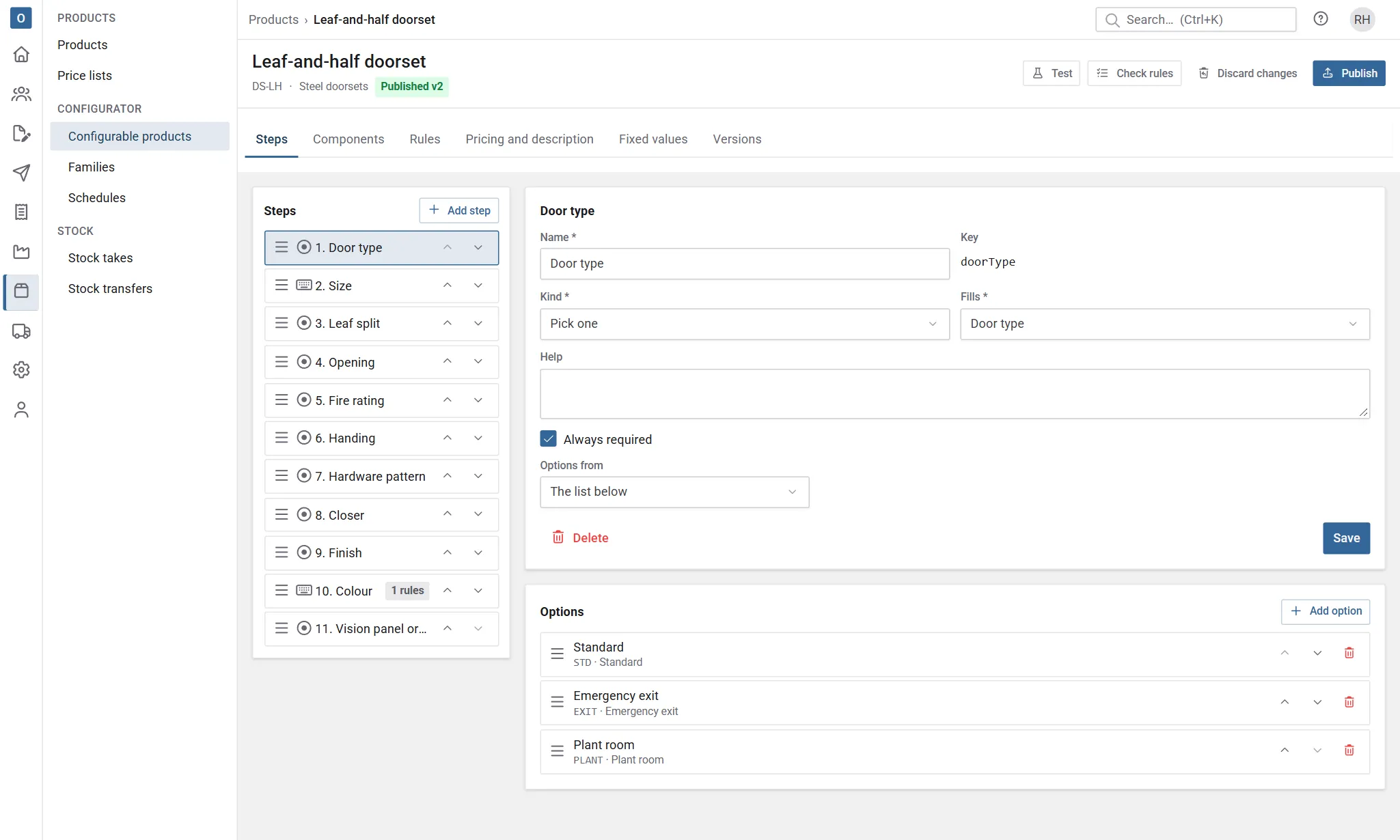1400x840 pixels.
Task: Open the Fills dropdown showing Door type
Action: pos(1164,324)
